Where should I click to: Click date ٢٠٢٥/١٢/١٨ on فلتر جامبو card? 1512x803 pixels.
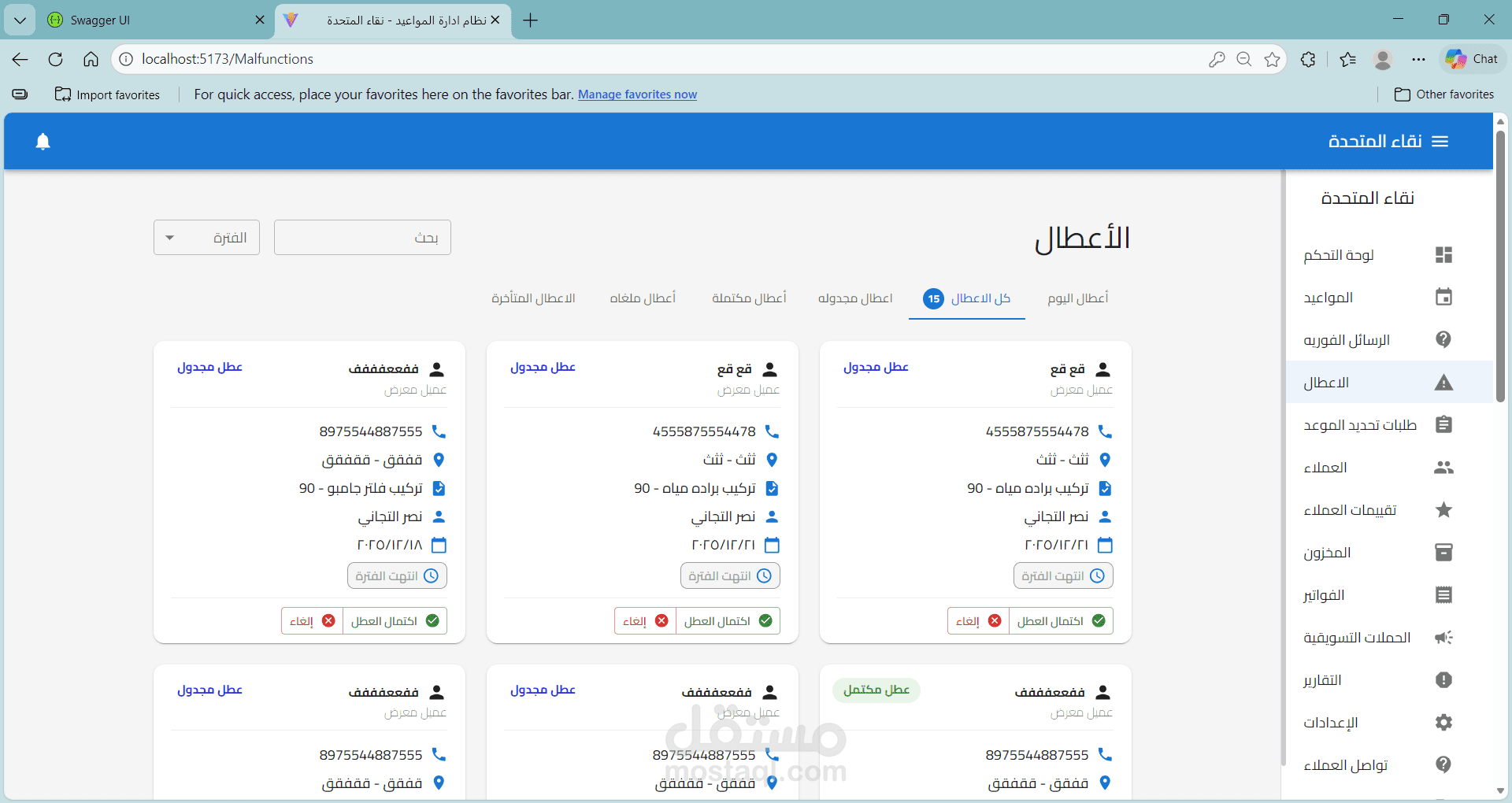[x=390, y=545]
